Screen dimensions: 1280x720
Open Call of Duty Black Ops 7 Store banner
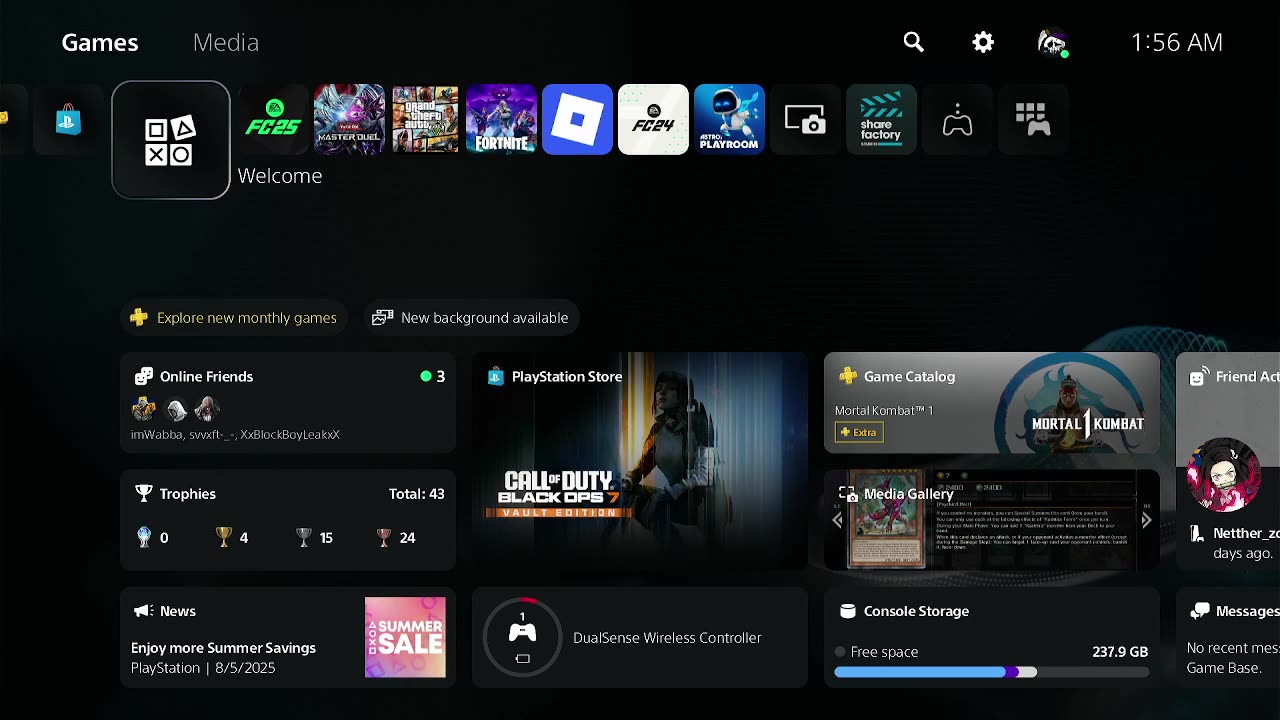640,461
